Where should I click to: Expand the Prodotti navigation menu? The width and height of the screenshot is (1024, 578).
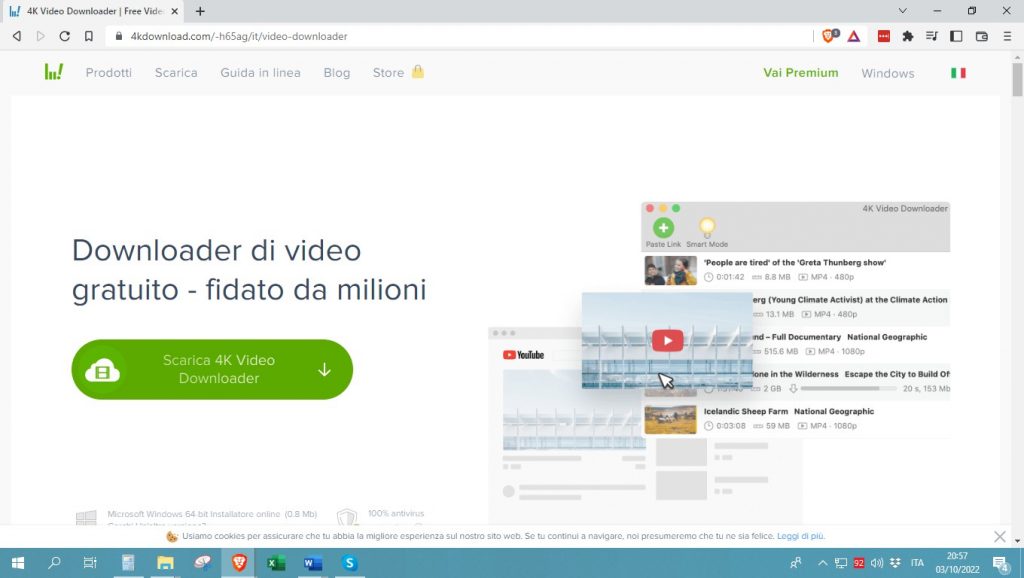[108, 72]
